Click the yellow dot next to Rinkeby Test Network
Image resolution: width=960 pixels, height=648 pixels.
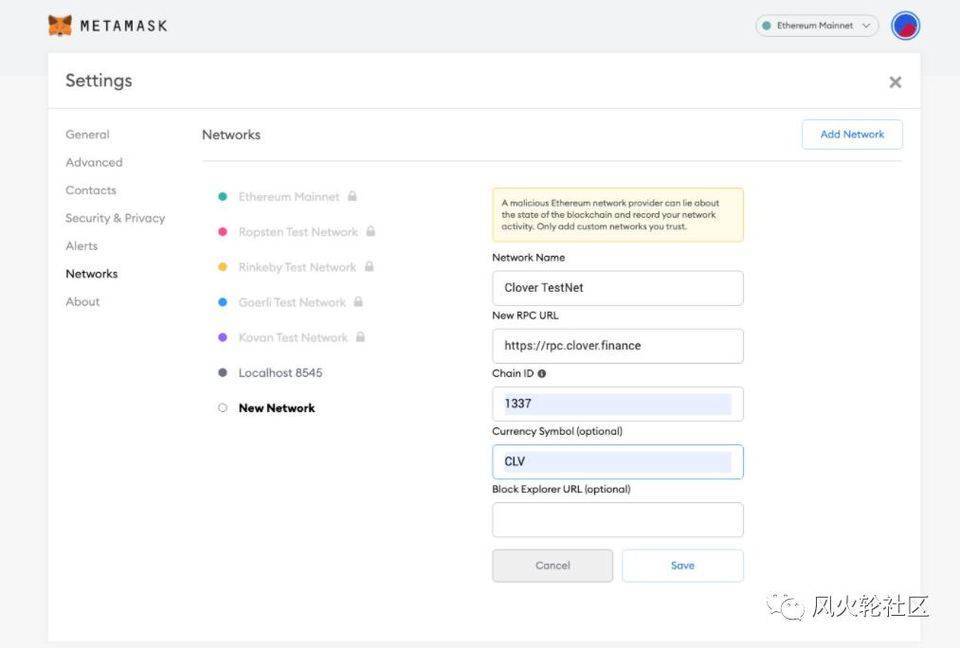point(223,267)
